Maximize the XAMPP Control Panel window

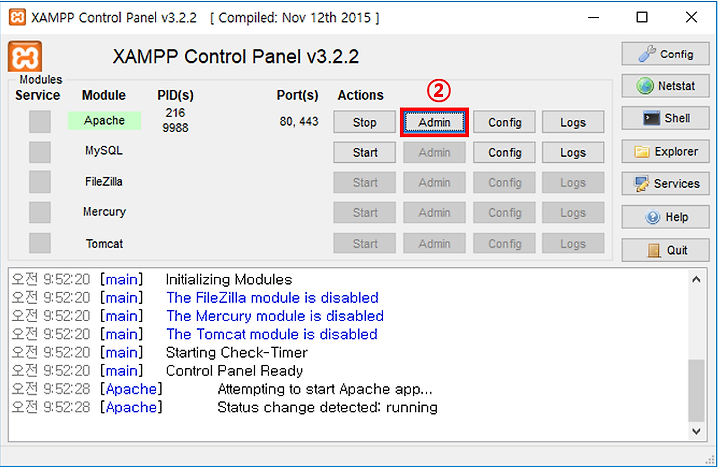pos(642,17)
